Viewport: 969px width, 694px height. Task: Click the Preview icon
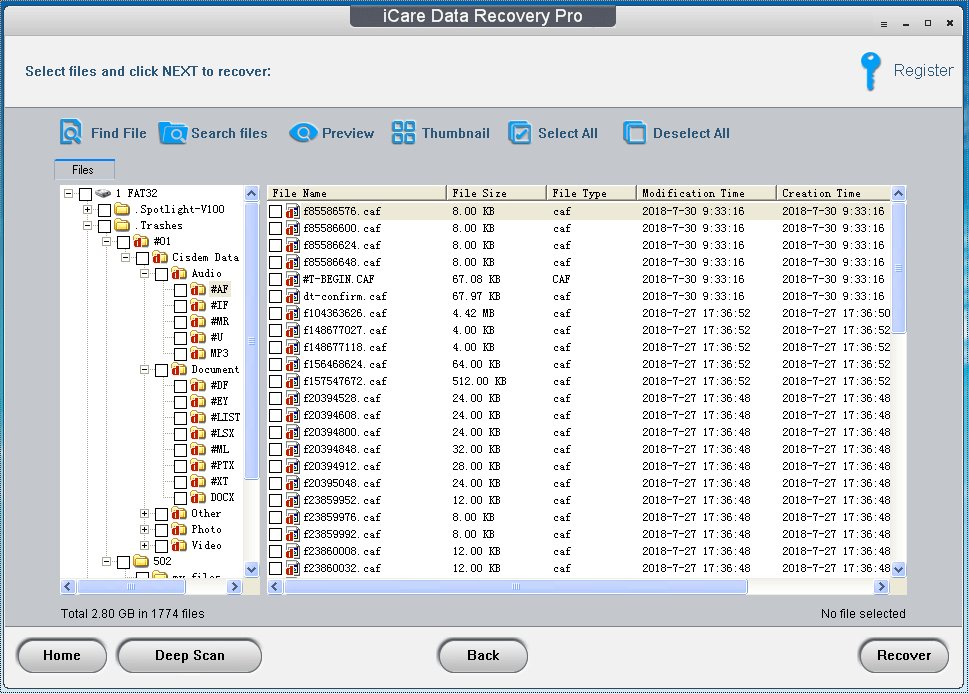(303, 132)
